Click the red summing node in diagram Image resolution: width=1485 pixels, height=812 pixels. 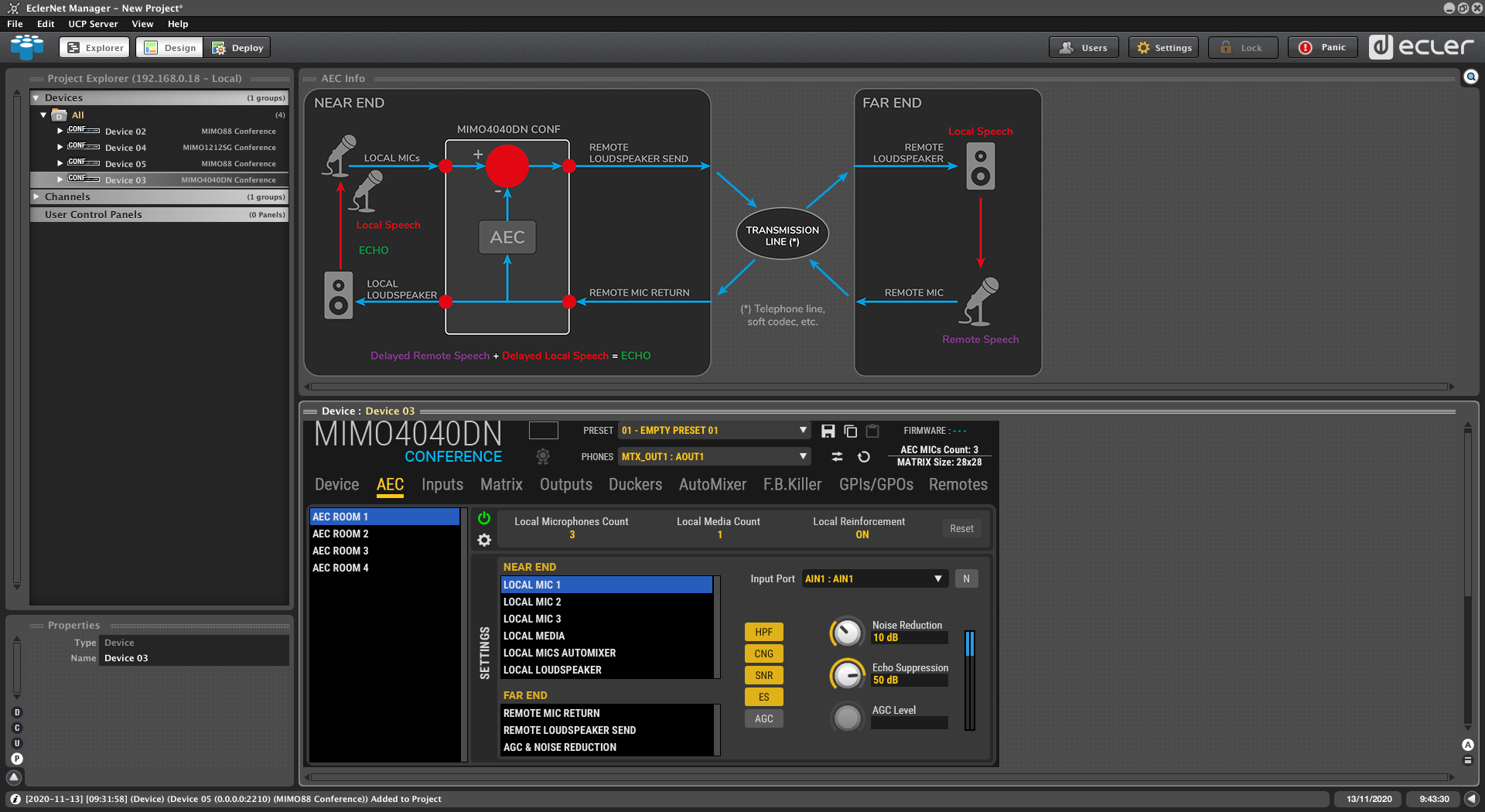(507, 165)
